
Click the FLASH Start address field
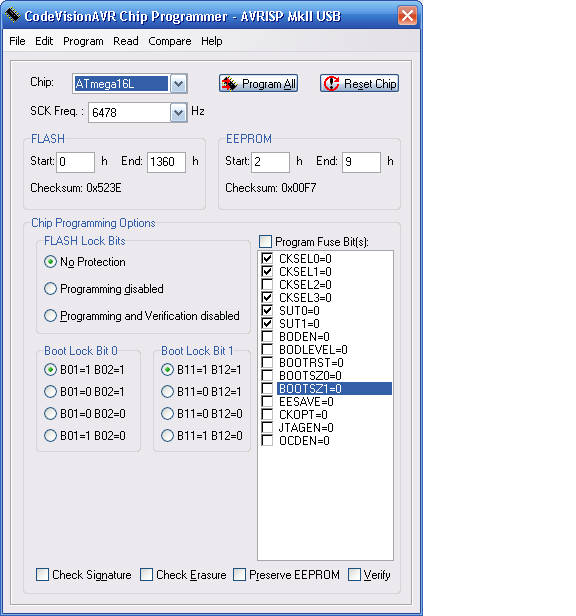(75, 162)
